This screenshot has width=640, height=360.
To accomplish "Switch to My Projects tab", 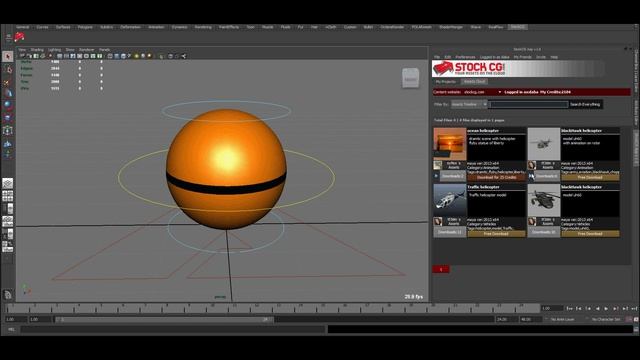I will (446, 82).
